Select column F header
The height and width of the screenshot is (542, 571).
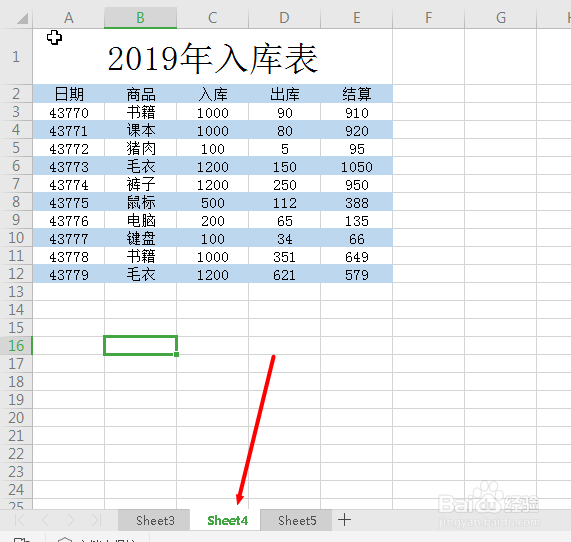pyautogui.click(x=429, y=17)
